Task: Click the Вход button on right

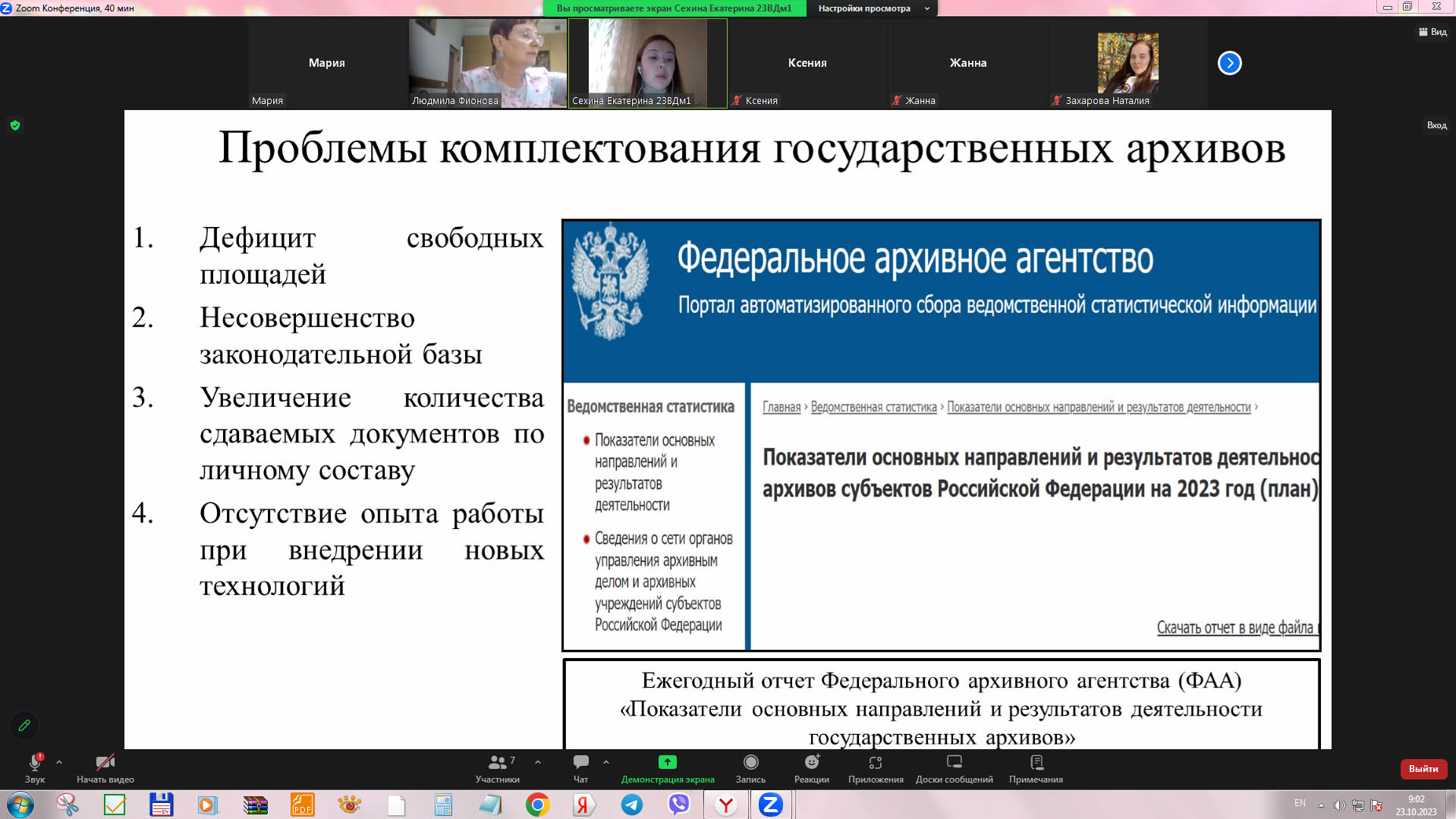Action: coord(1436,125)
